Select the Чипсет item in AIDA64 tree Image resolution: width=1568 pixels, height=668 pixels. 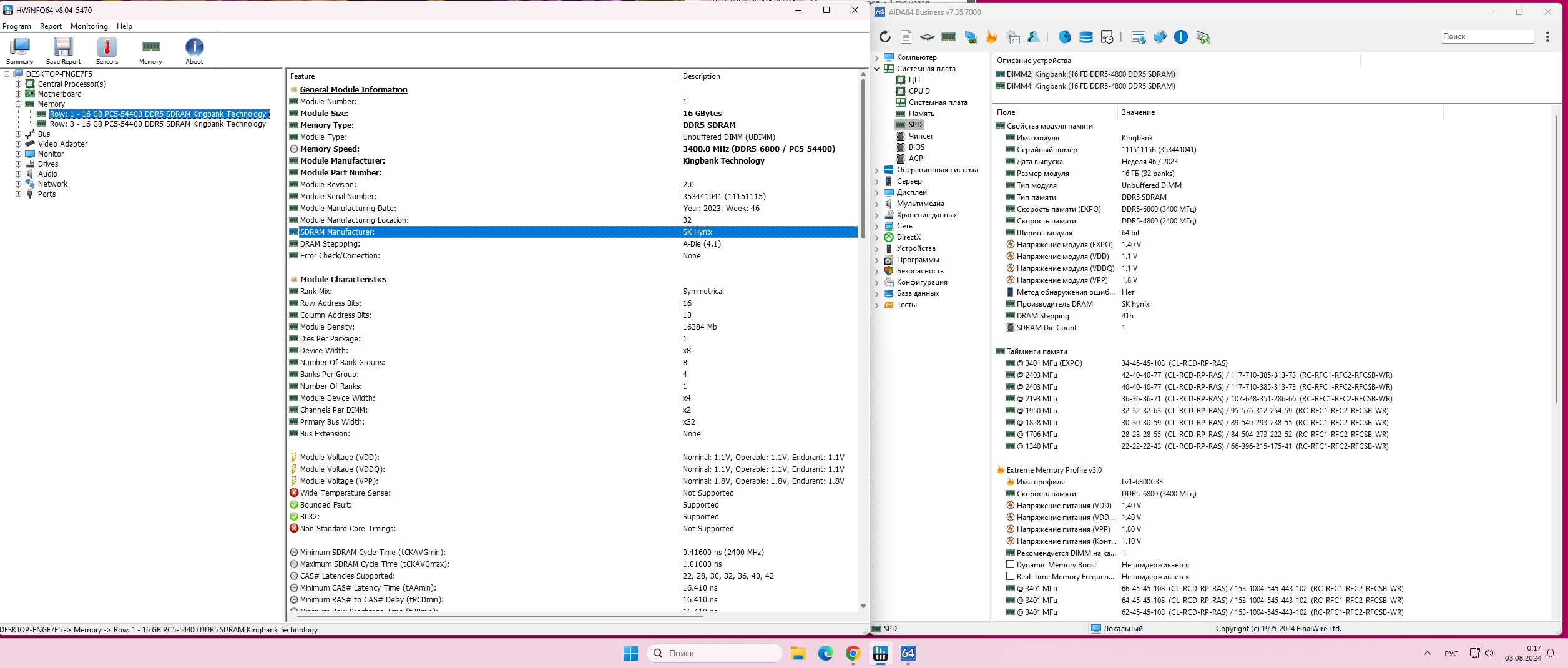[921, 136]
